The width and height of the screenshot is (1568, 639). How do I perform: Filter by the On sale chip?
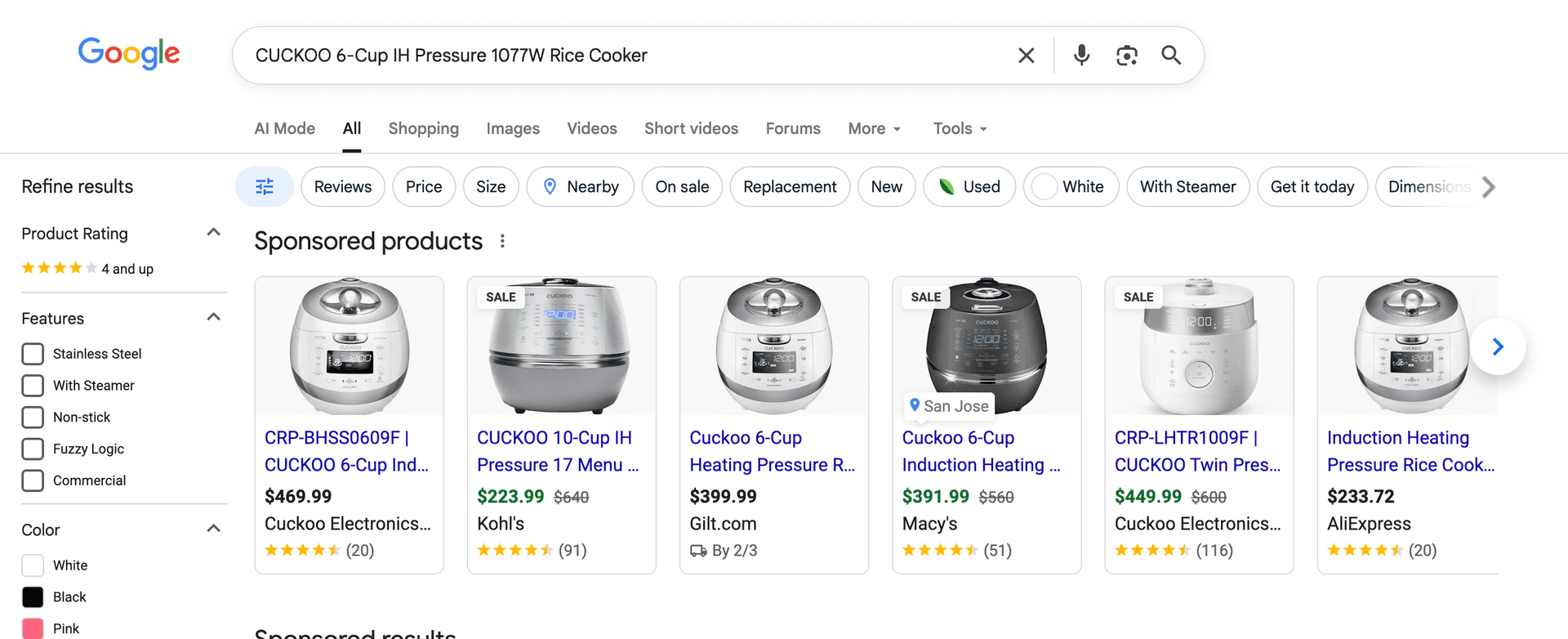682,187
